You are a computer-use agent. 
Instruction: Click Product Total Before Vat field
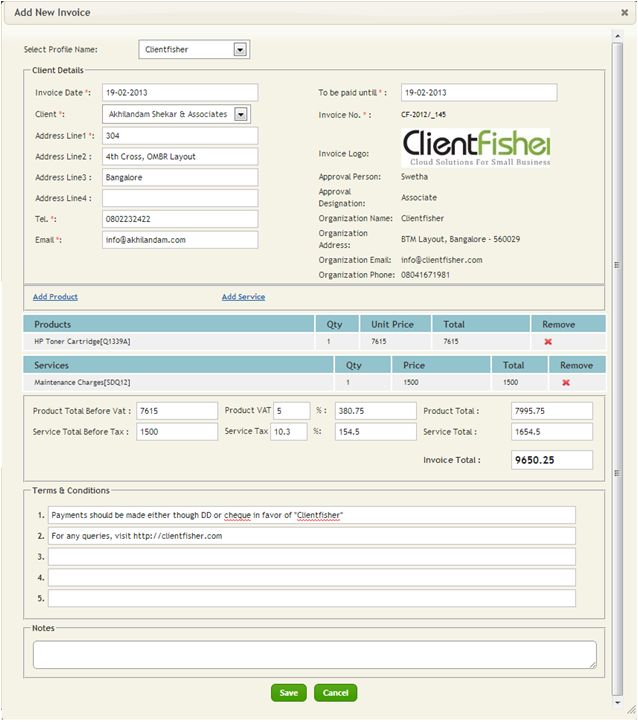point(177,411)
